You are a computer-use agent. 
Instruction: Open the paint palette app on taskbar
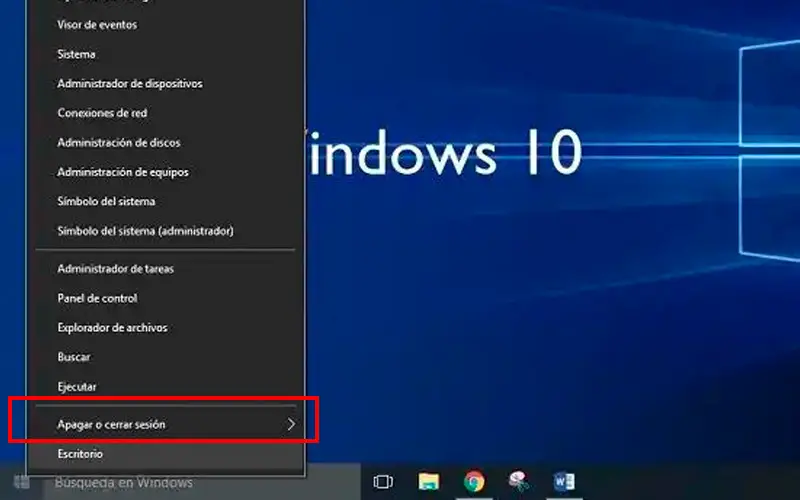(519, 481)
